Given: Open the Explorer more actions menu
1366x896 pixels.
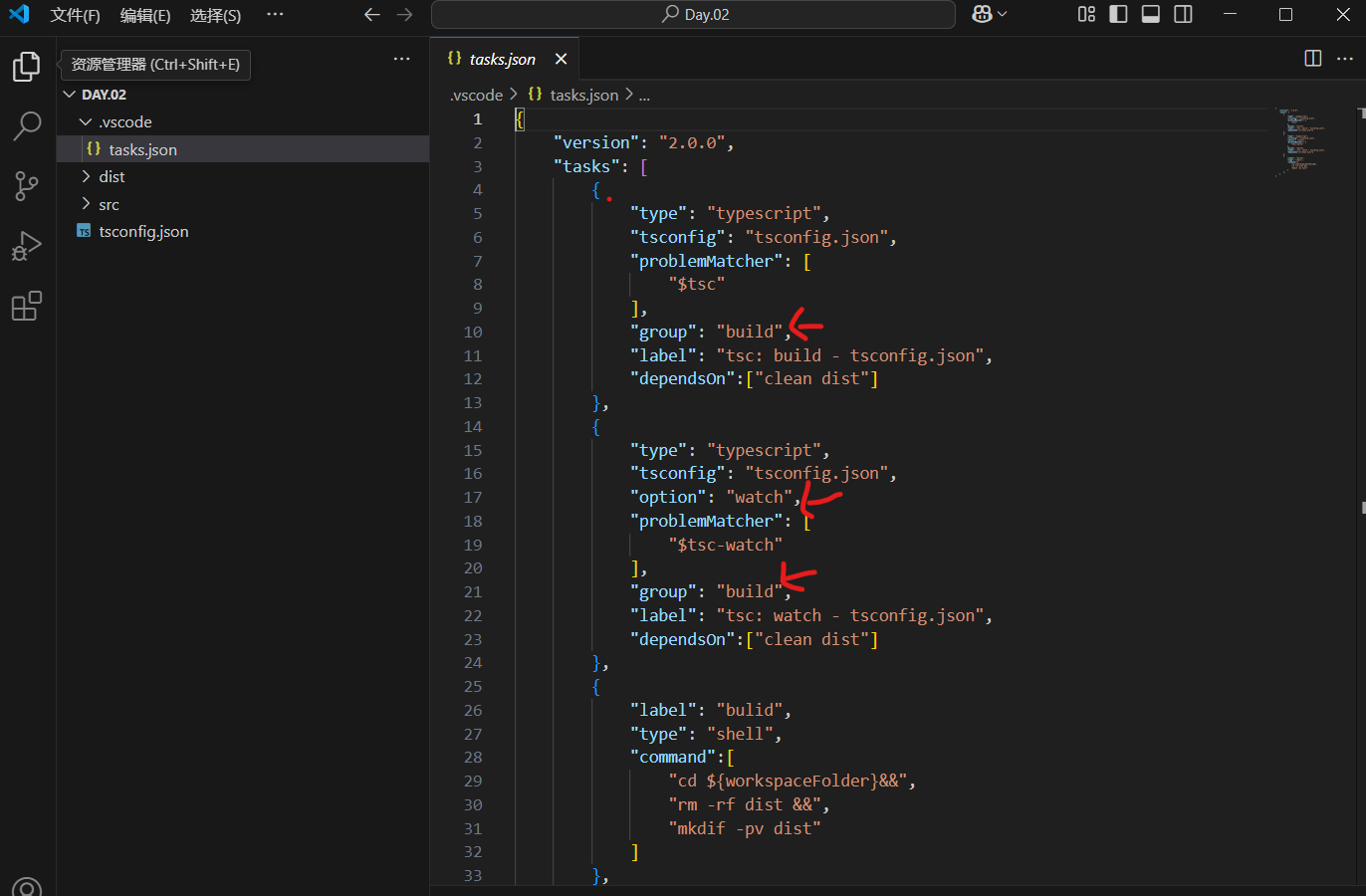Looking at the screenshot, I should (x=401, y=59).
